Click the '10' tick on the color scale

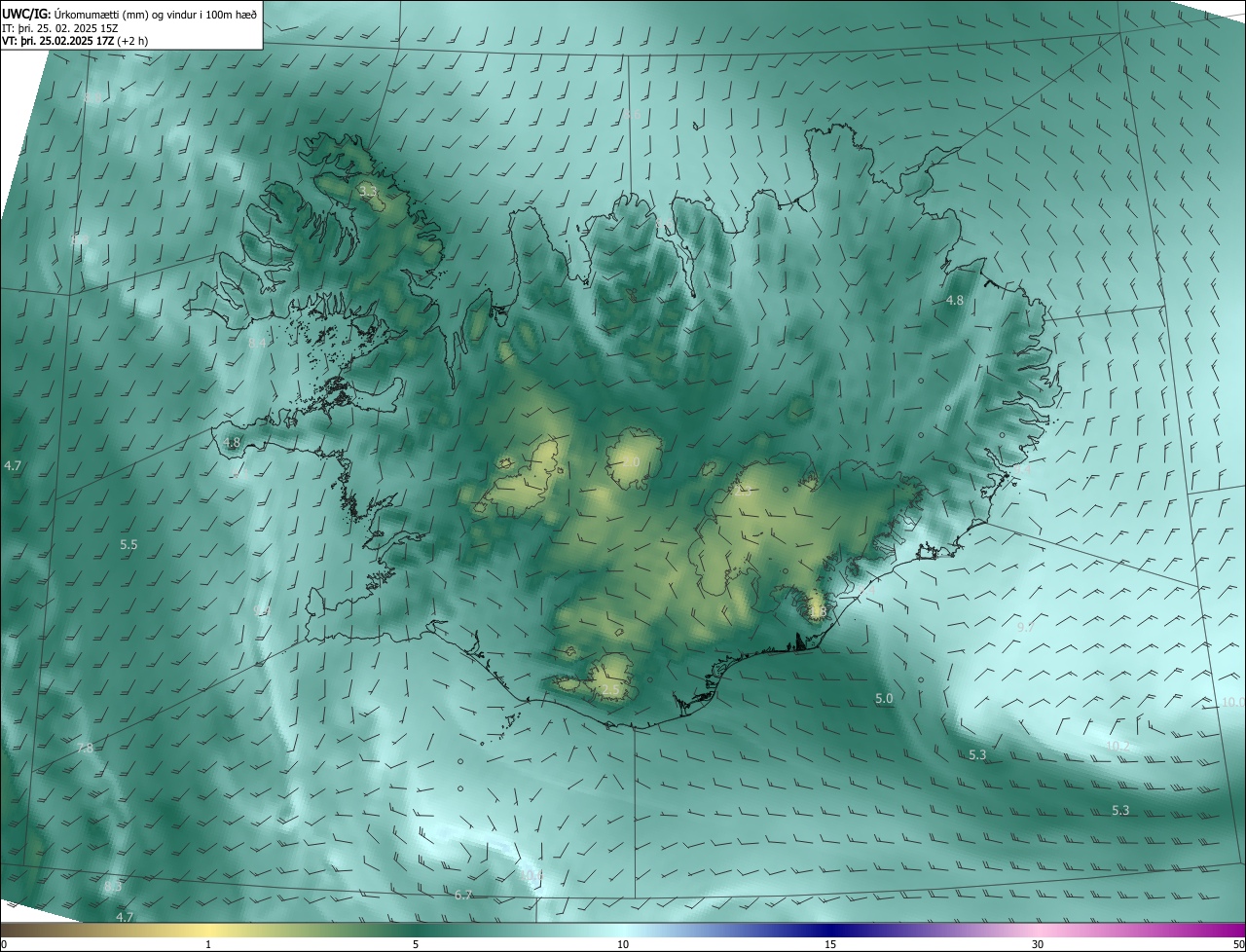click(x=623, y=944)
